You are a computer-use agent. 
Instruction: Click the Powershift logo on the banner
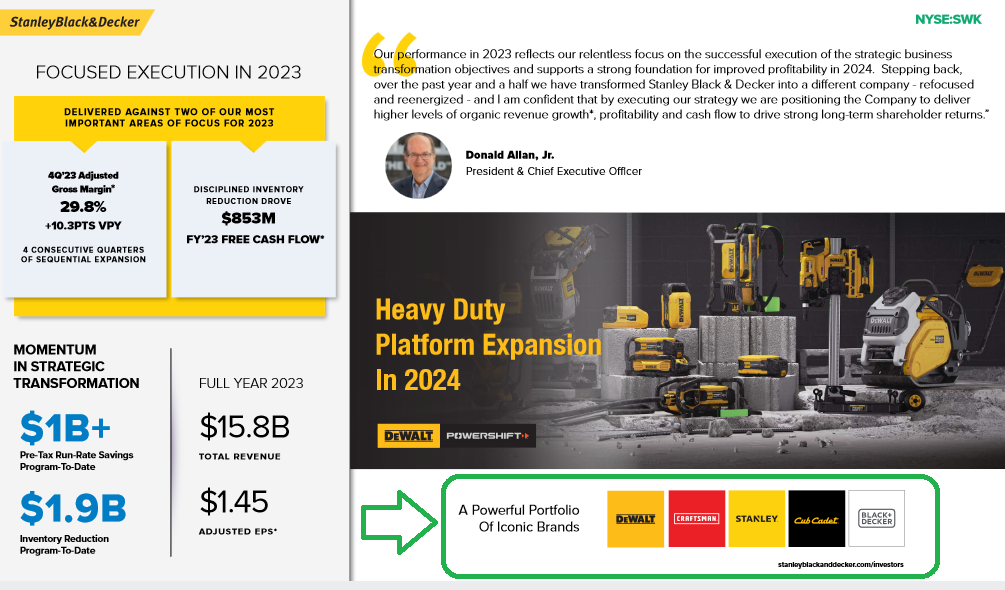point(488,436)
